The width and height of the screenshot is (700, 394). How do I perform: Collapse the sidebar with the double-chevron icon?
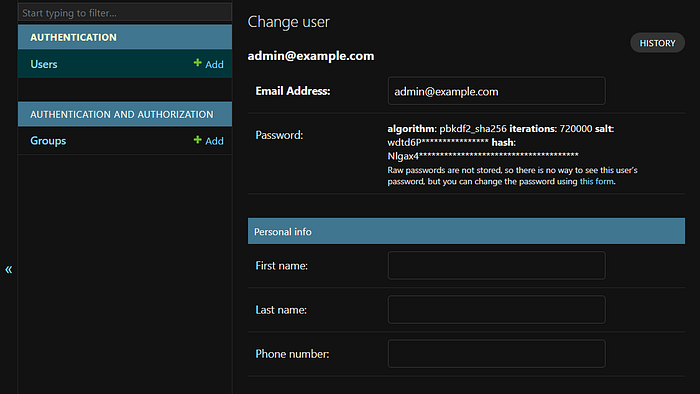pos(8,270)
